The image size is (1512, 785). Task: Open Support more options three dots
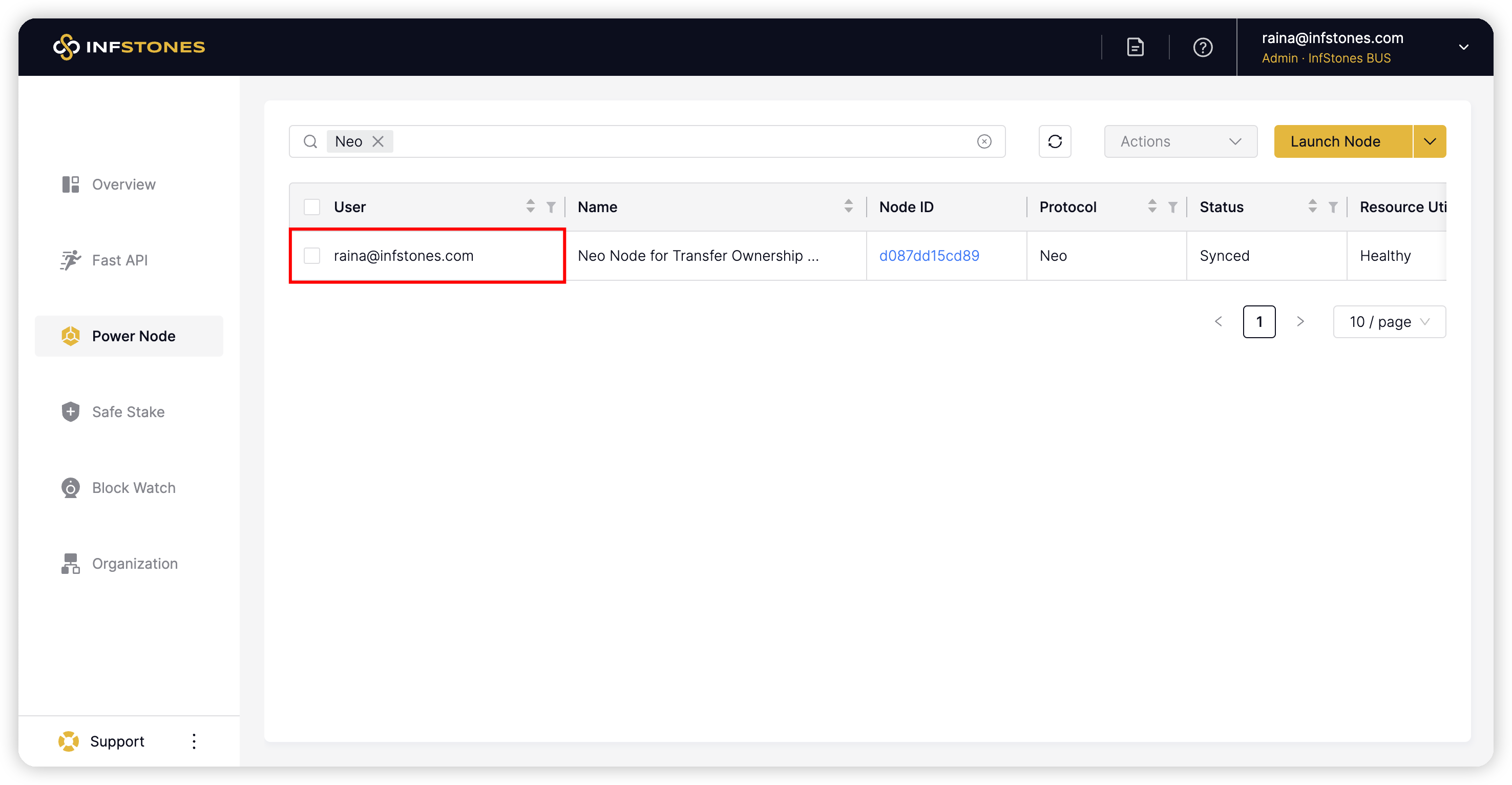194,741
